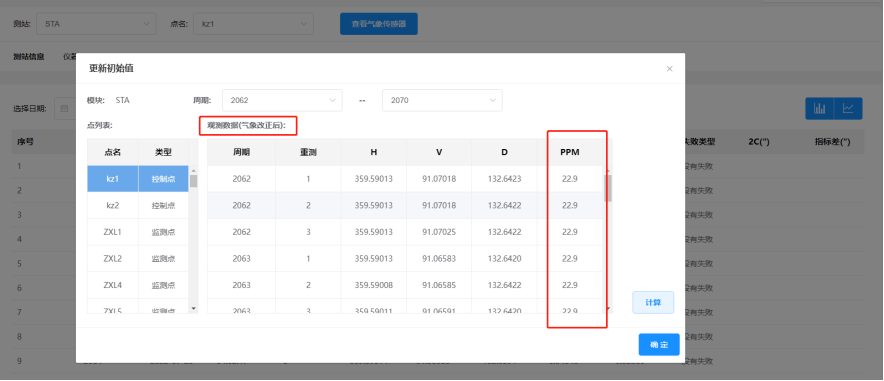Click point list scrollbar up arrow
Viewport: 884px width, 381px height.
point(193,170)
